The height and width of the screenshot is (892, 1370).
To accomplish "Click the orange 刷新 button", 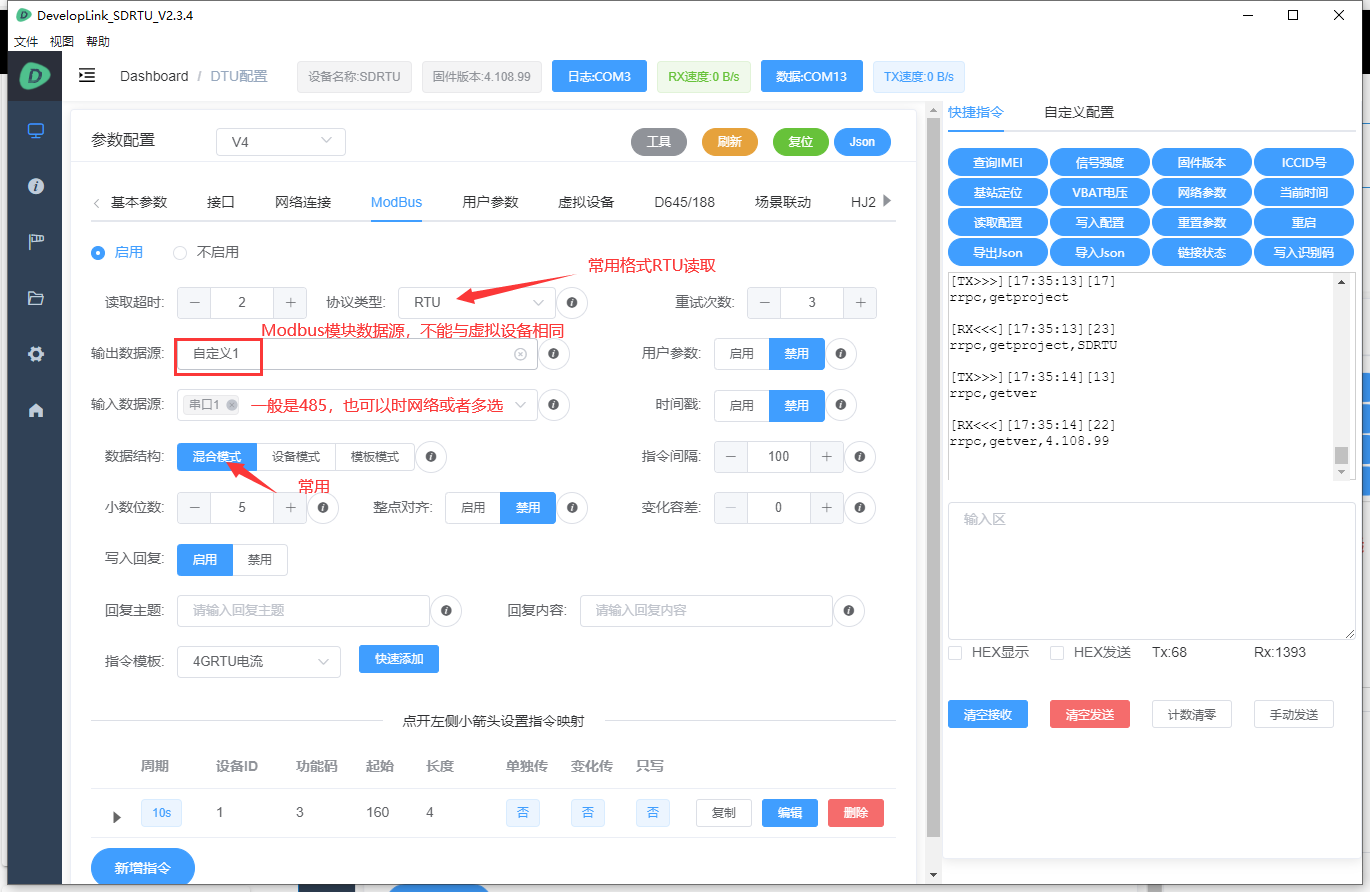I will tap(730, 142).
